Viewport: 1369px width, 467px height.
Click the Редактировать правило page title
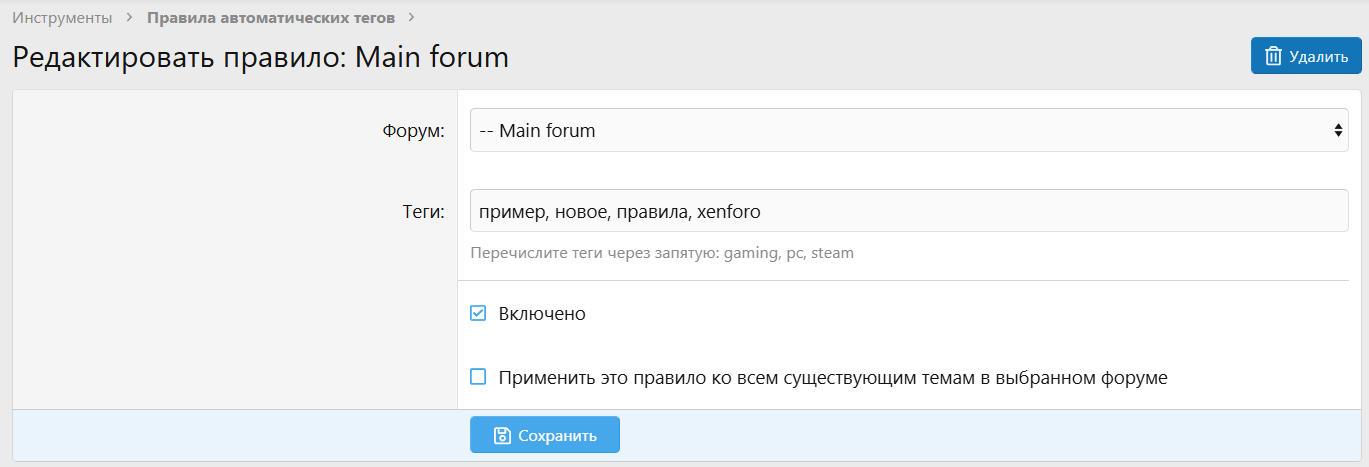pyautogui.click(x=260, y=57)
